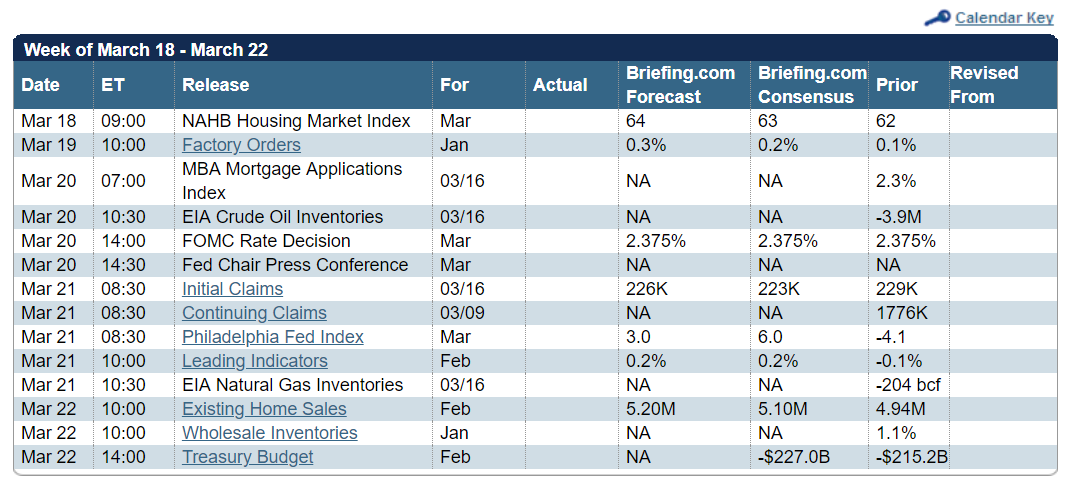The height and width of the screenshot is (494, 1074).
Task: Open the Continuing Claims link
Action: point(254,313)
